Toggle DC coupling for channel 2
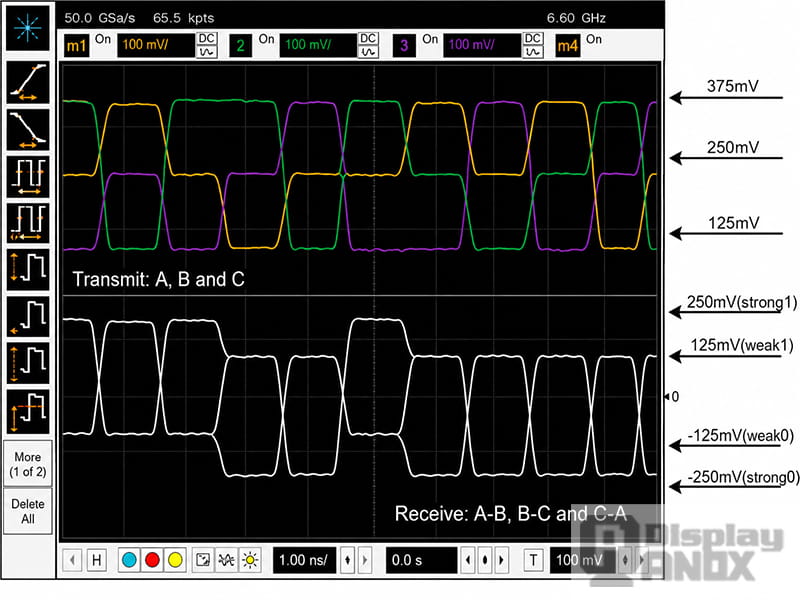 (368, 39)
